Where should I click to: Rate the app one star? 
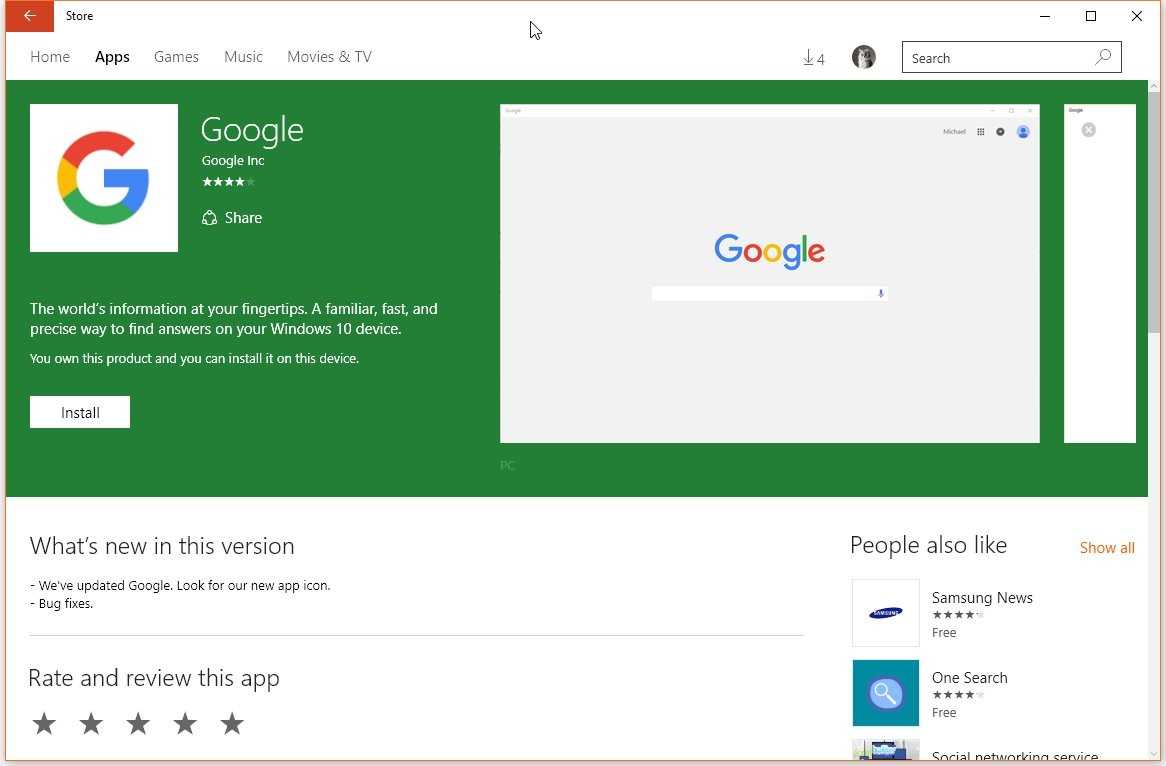(x=45, y=723)
